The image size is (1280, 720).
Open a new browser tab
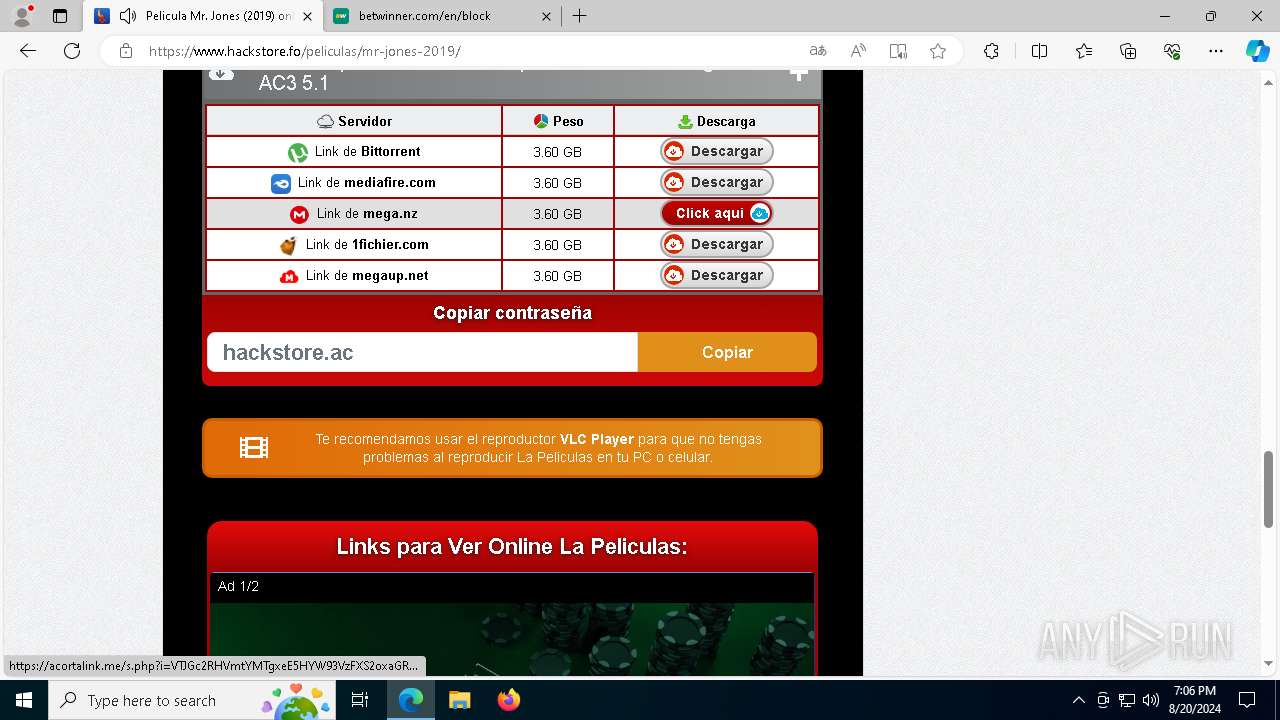point(580,16)
